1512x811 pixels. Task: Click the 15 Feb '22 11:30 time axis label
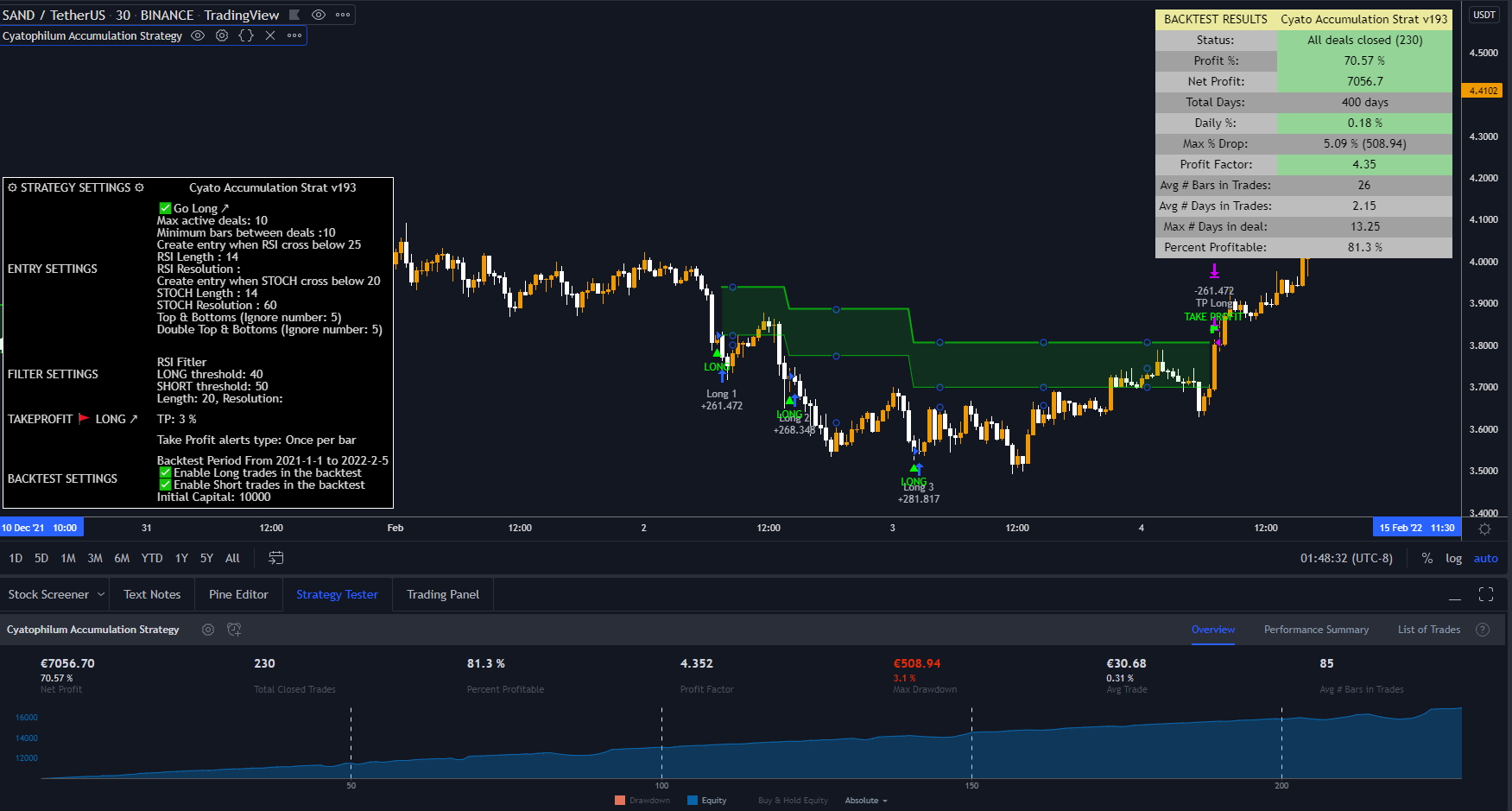pos(1417,528)
